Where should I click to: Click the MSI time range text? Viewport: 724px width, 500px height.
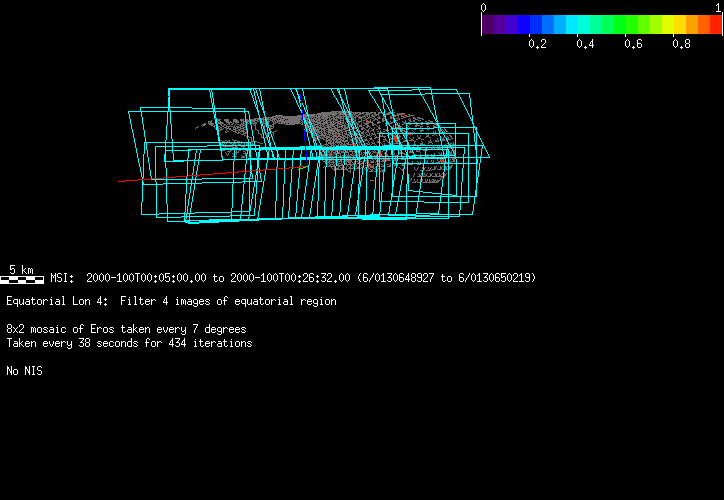(292, 278)
